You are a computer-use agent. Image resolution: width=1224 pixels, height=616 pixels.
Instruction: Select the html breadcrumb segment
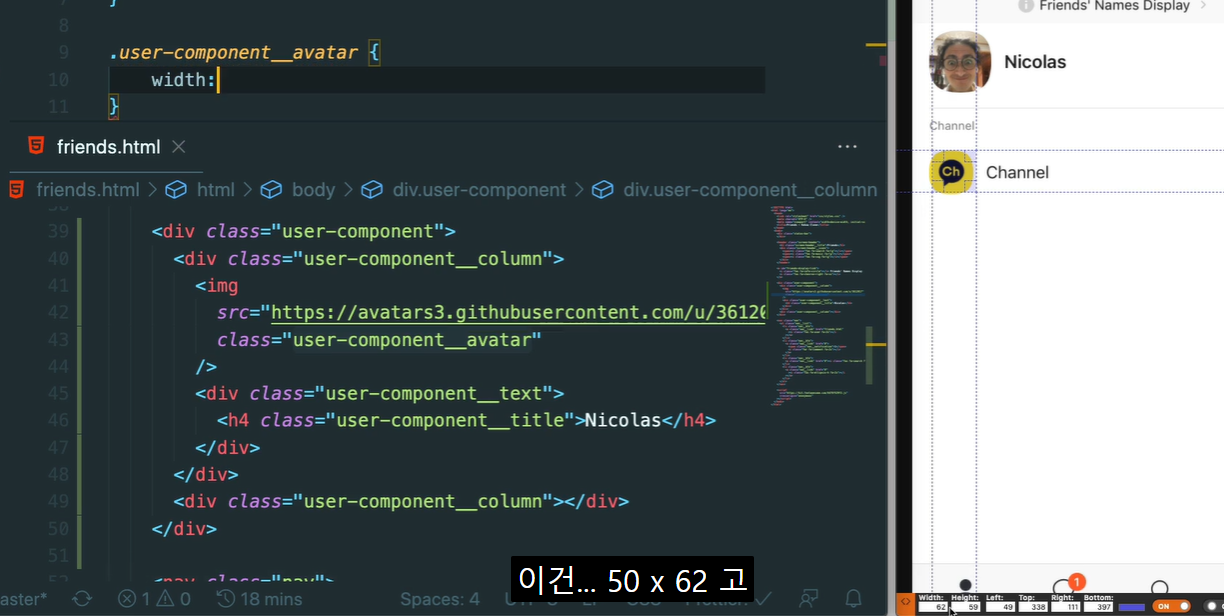click(215, 190)
